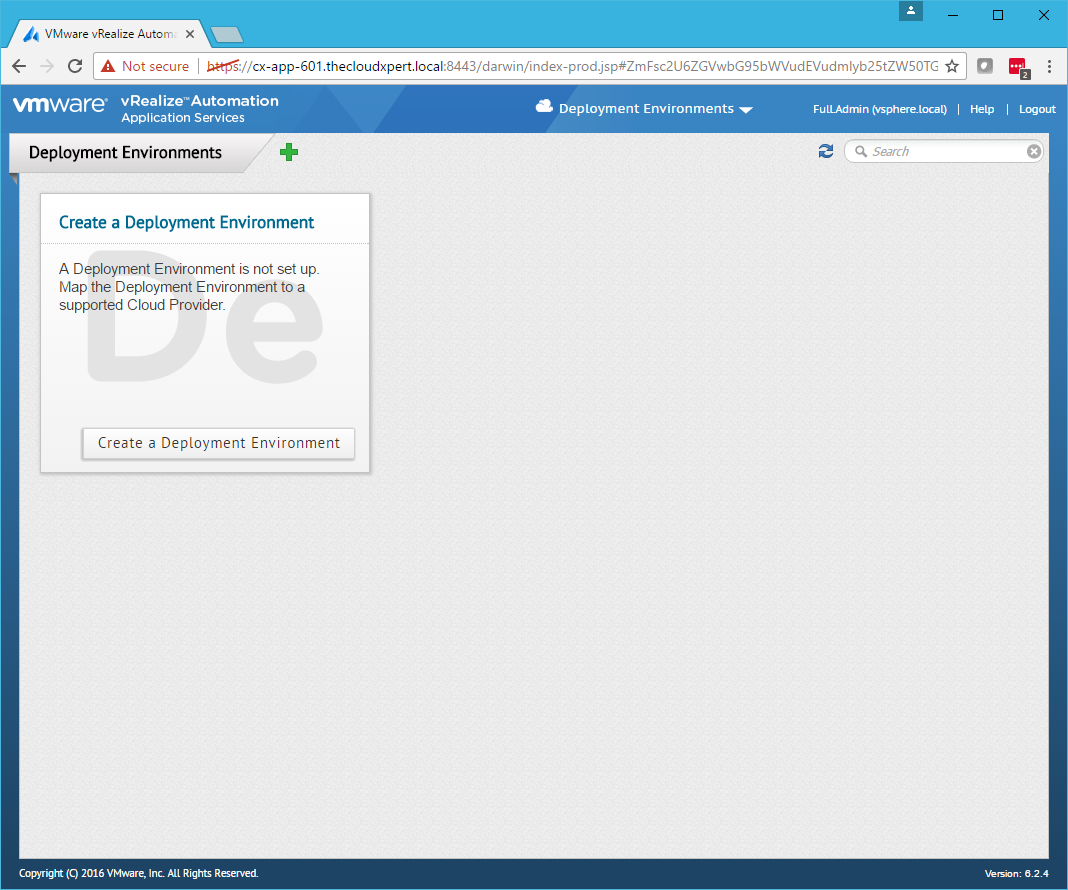Open the Chrome user profile icon
Image resolution: width=1068 pixels, height=890 pixels.
pyautogui.click(x=911, y=11)
